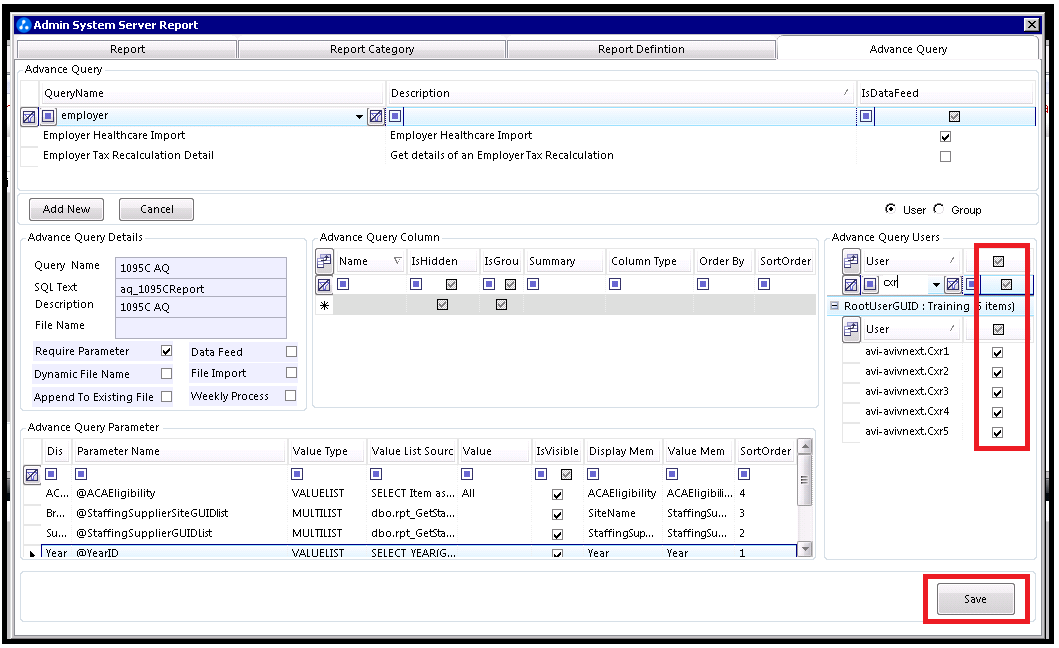Screen dimensions: 1059x648
Task: Click the parameter grid scrollbar up arrow
Action: tap(804, 446)
